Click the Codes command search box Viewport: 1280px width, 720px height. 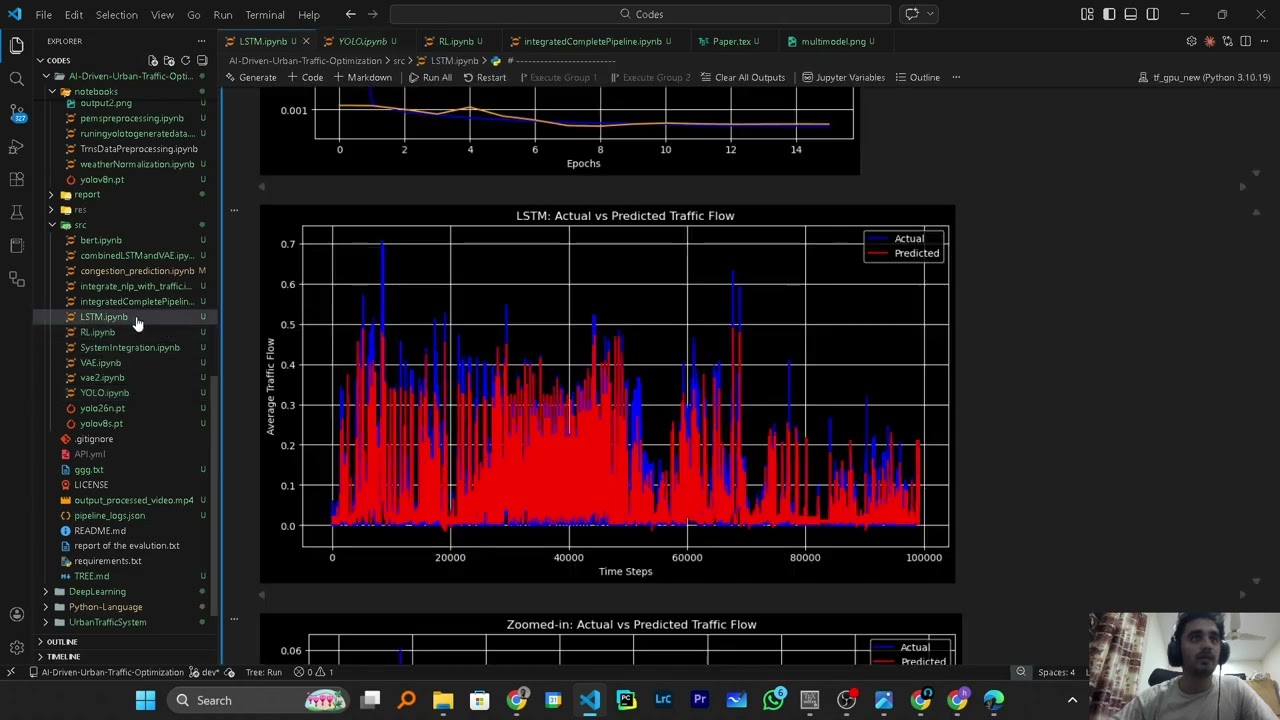(x=640, y=14)
